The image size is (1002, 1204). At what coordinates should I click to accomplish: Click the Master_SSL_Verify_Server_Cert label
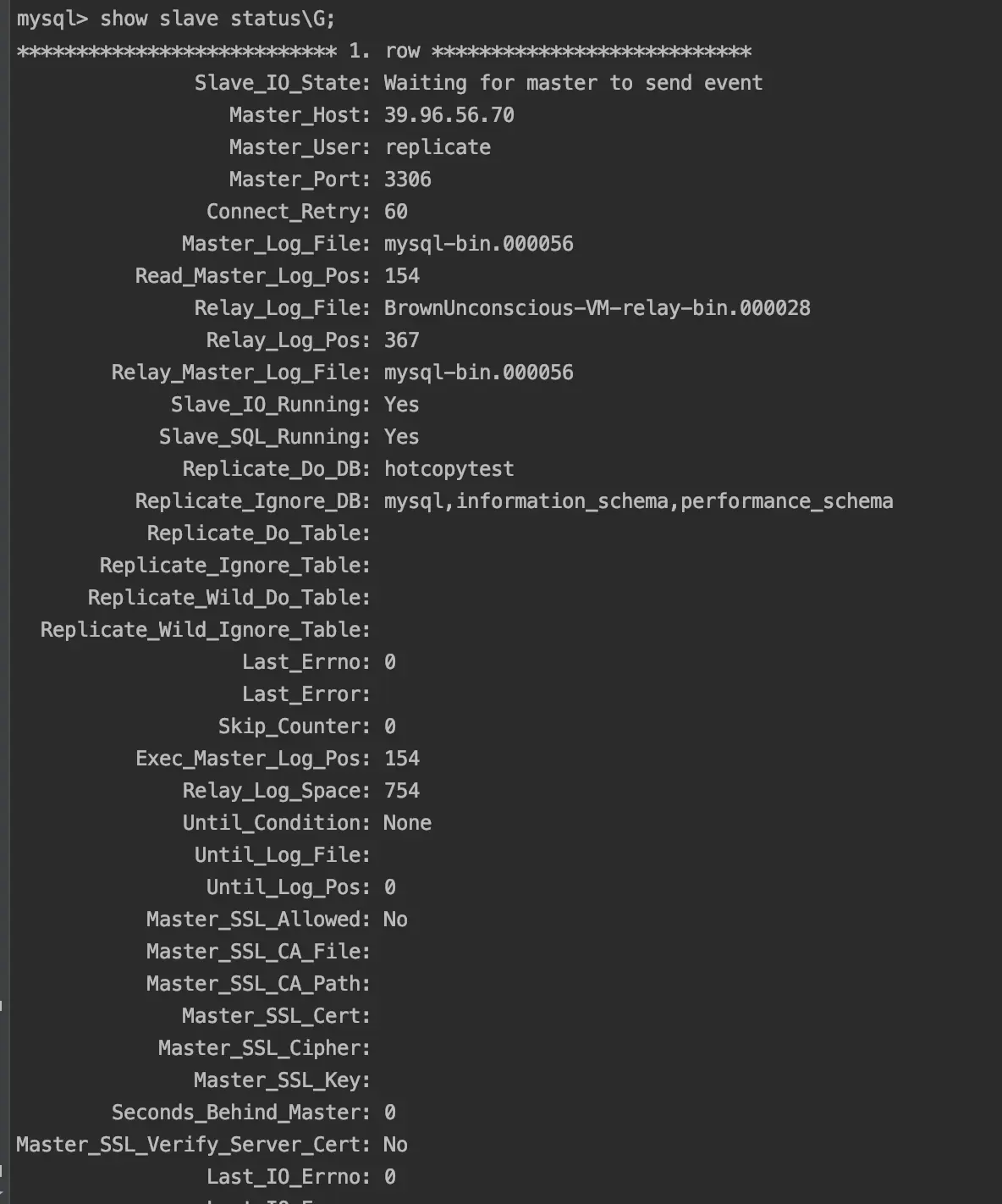pyautogui.click(x=193, y=1145)
